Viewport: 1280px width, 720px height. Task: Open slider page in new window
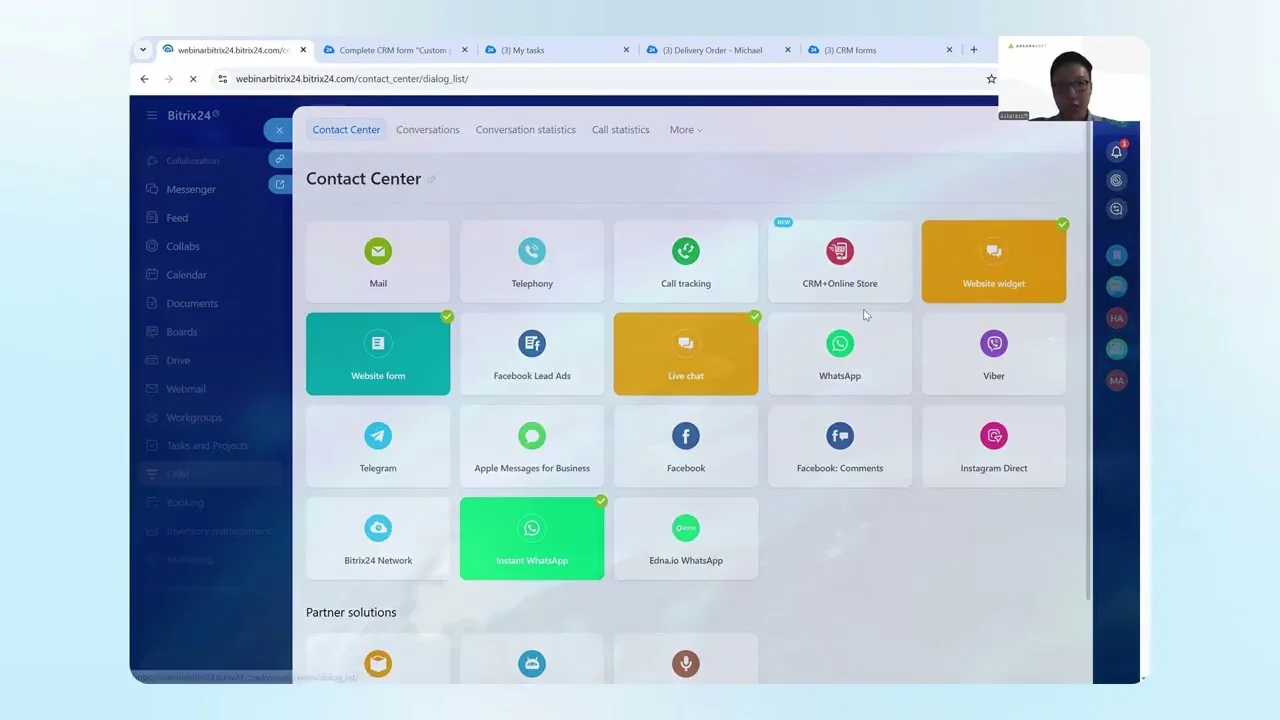click(280, 184)
